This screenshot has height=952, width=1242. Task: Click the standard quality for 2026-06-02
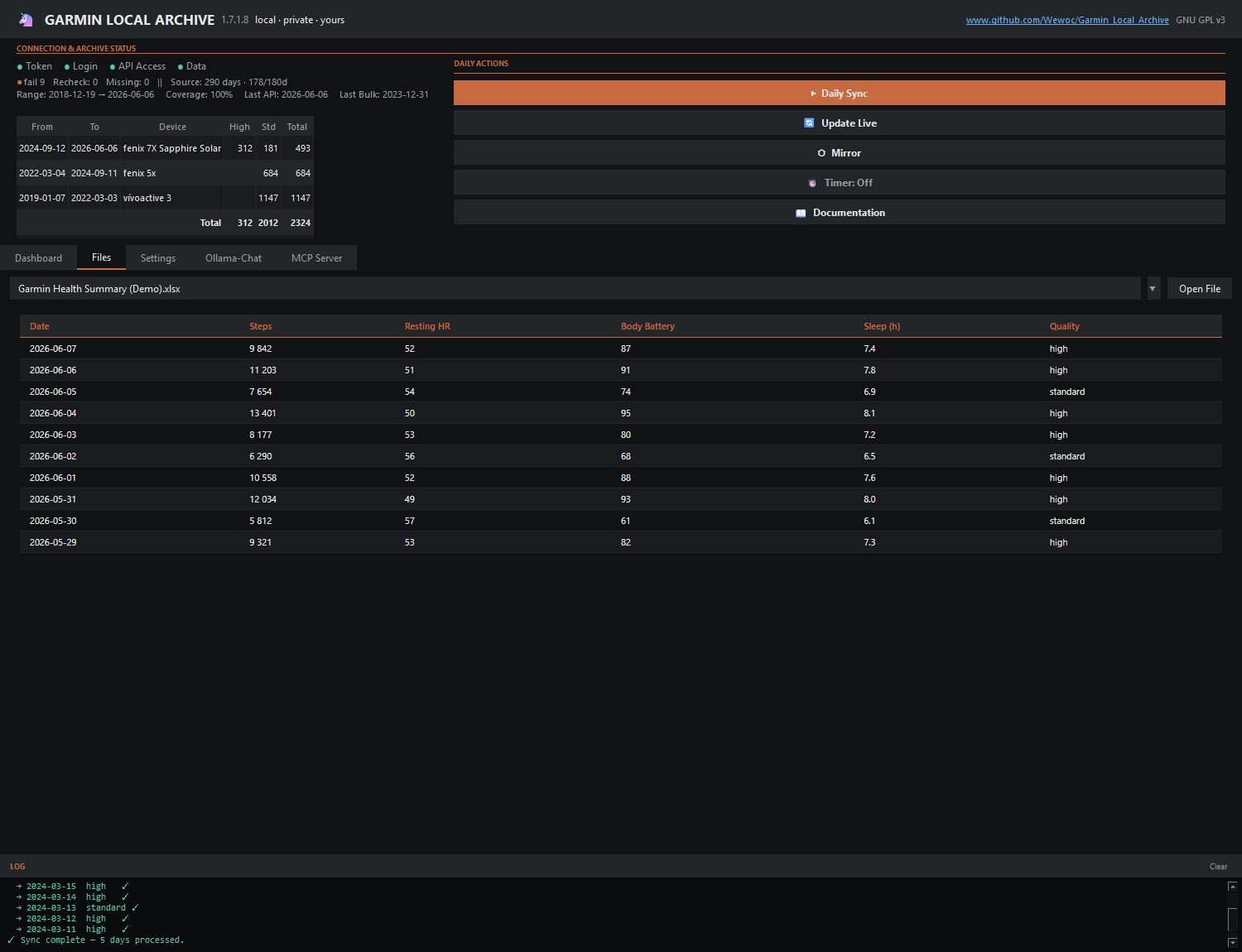[1067, 456]
